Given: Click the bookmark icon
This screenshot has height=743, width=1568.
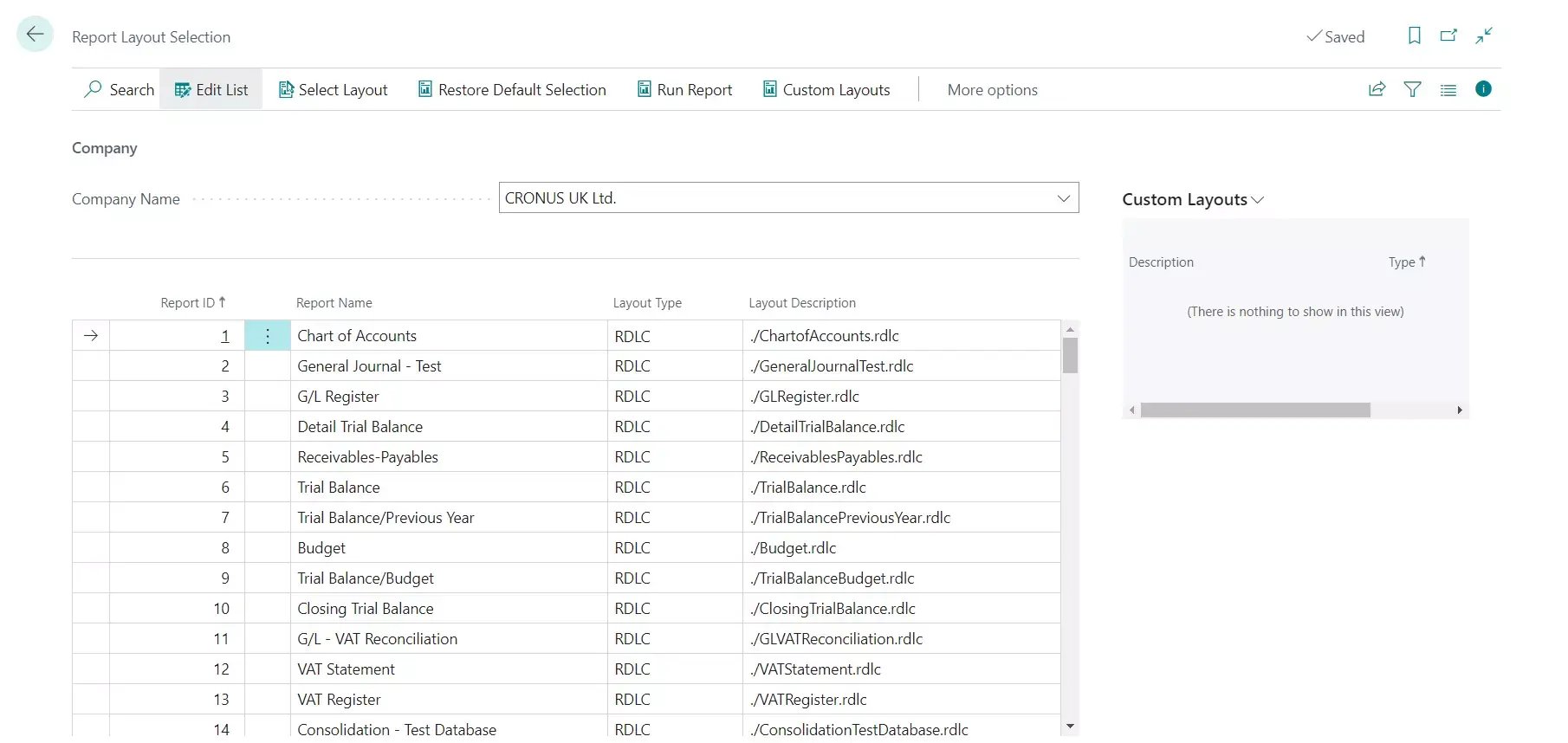Looking at the screenshot, I should (x=1414, y=36).
